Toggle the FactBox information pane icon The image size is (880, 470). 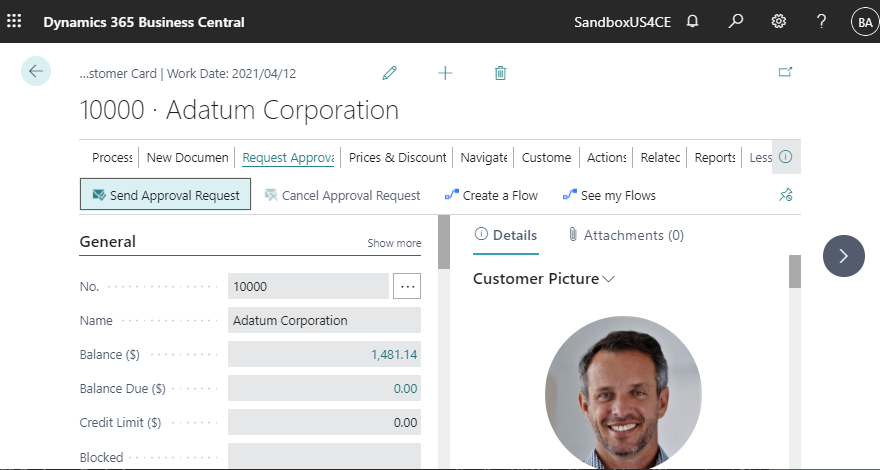tap(786, 157)
